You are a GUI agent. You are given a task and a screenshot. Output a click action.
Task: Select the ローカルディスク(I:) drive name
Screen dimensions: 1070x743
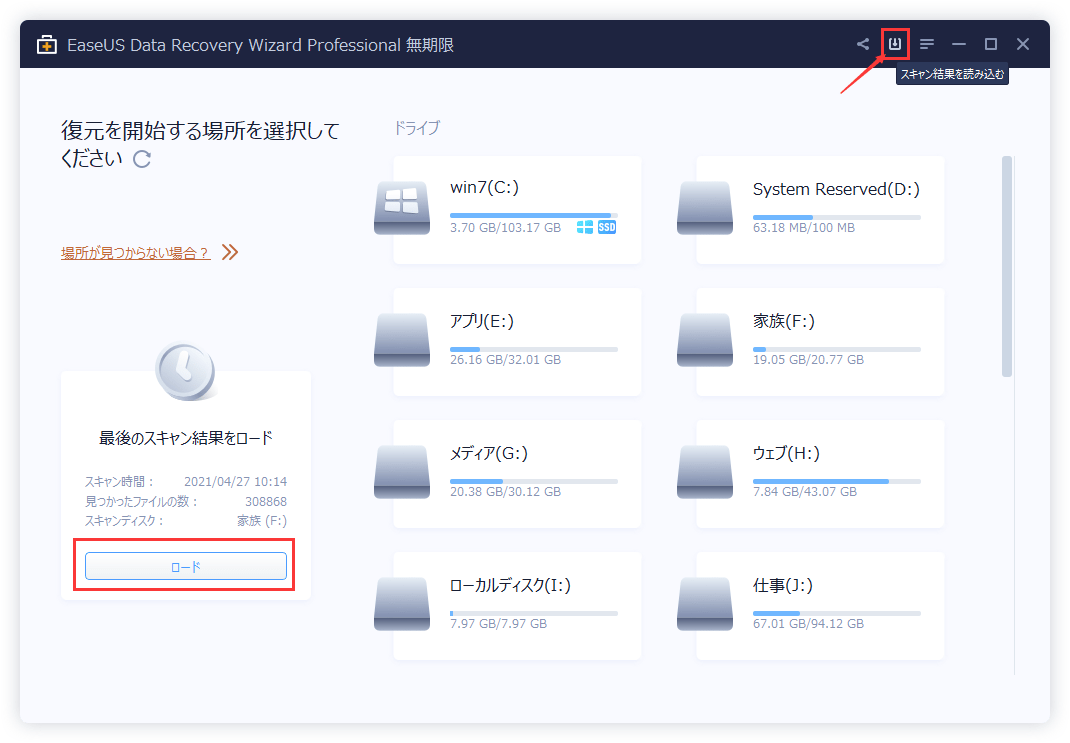pos(510,585)
